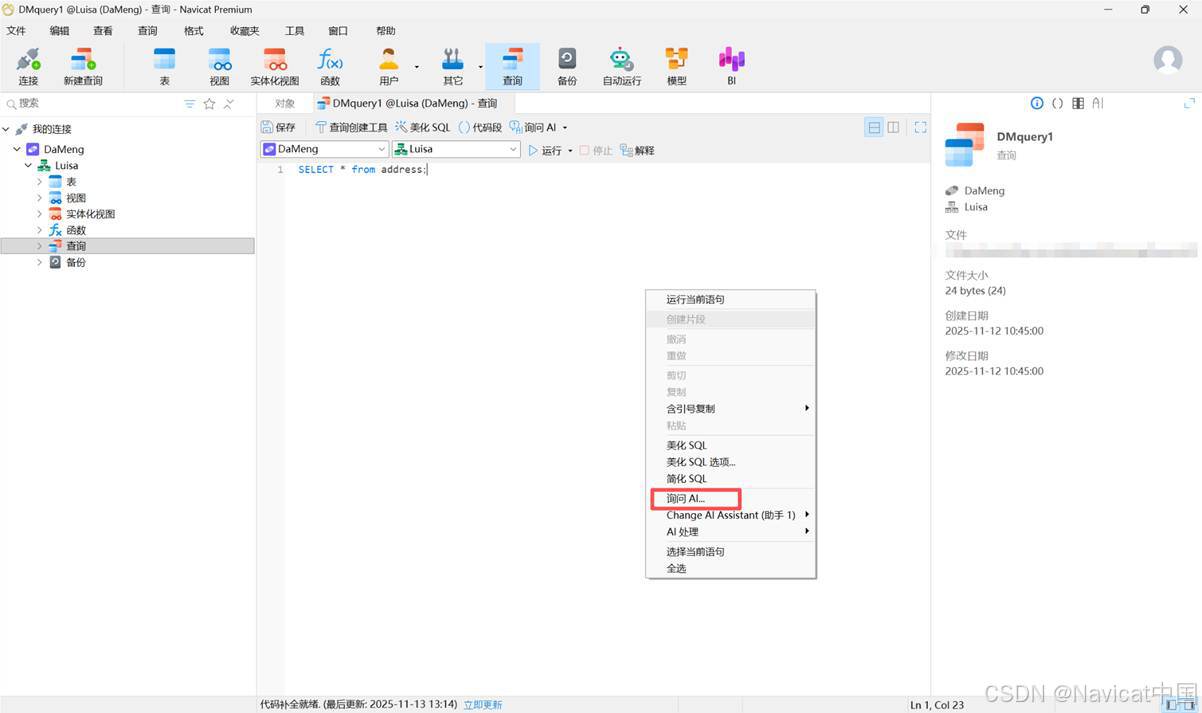This screenshot has height=713, width=1202.
Task: Toggle the left status bar pane button
Action: click(1172, 705)
